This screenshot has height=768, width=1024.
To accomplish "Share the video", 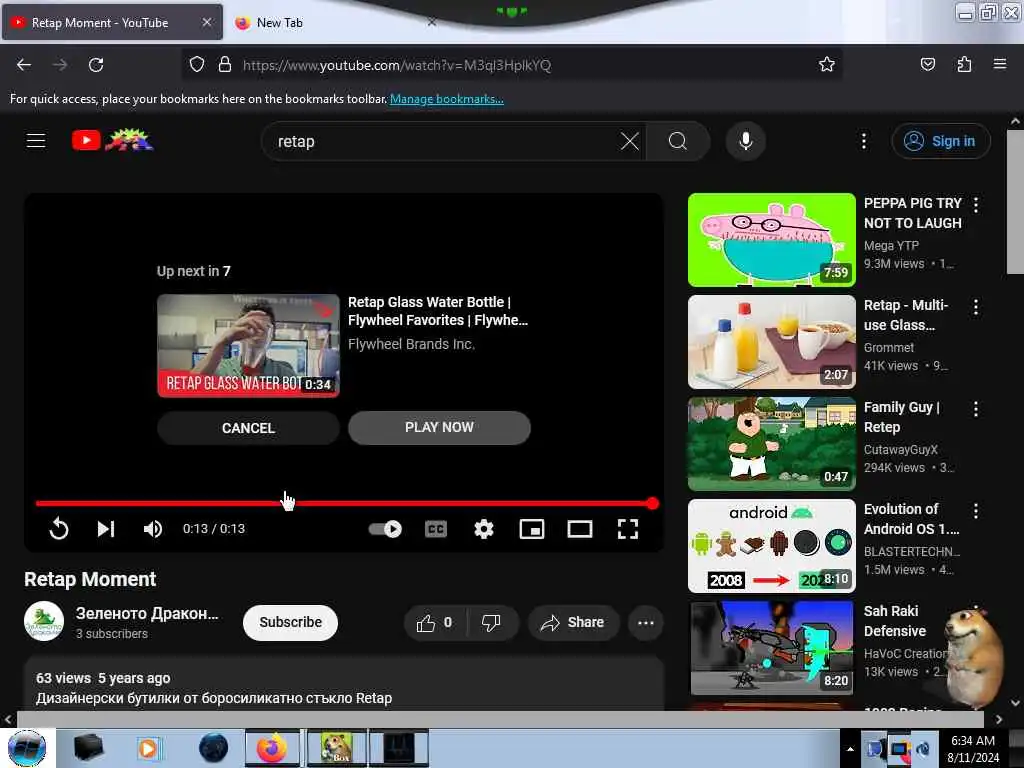I will point(573,622).
